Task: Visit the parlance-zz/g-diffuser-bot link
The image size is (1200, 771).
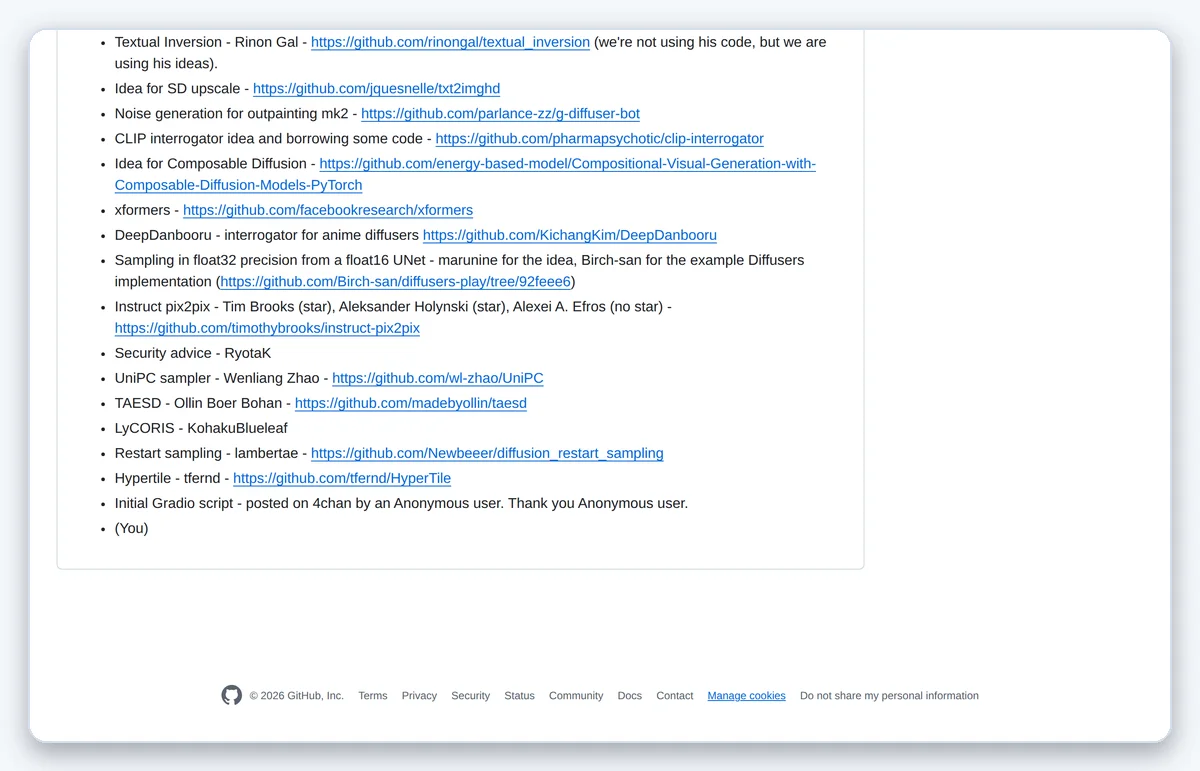Action: point(500,114)
